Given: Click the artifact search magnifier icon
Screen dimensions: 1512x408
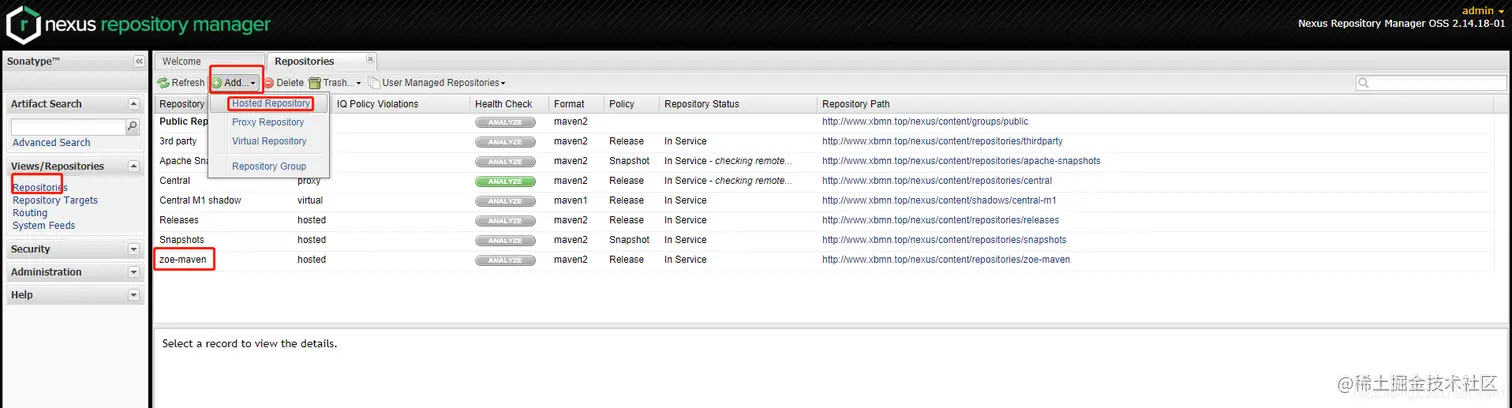Looking at the screenshot, I should tap(132, 127).
